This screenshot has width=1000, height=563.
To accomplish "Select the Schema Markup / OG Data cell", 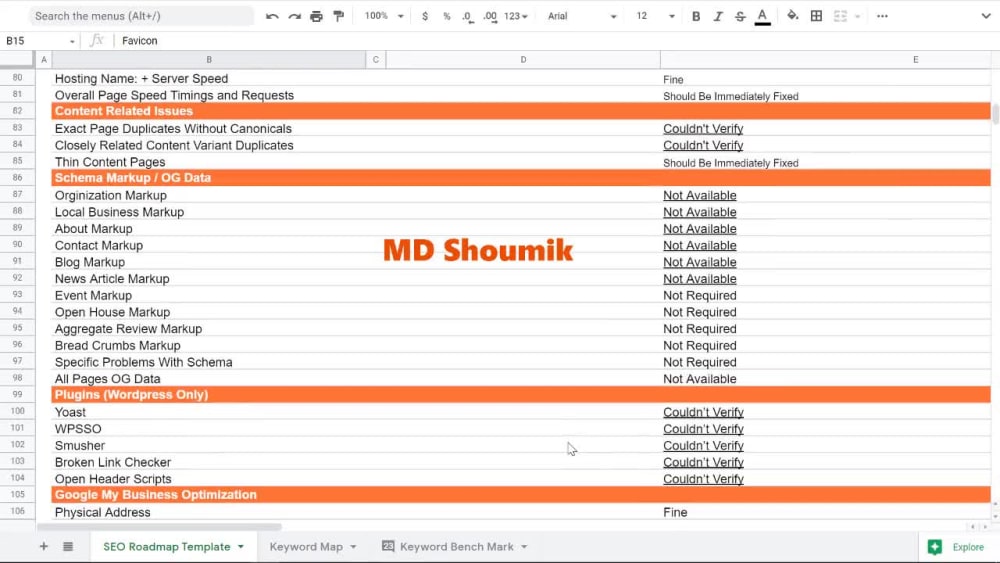I will (209, 178).
